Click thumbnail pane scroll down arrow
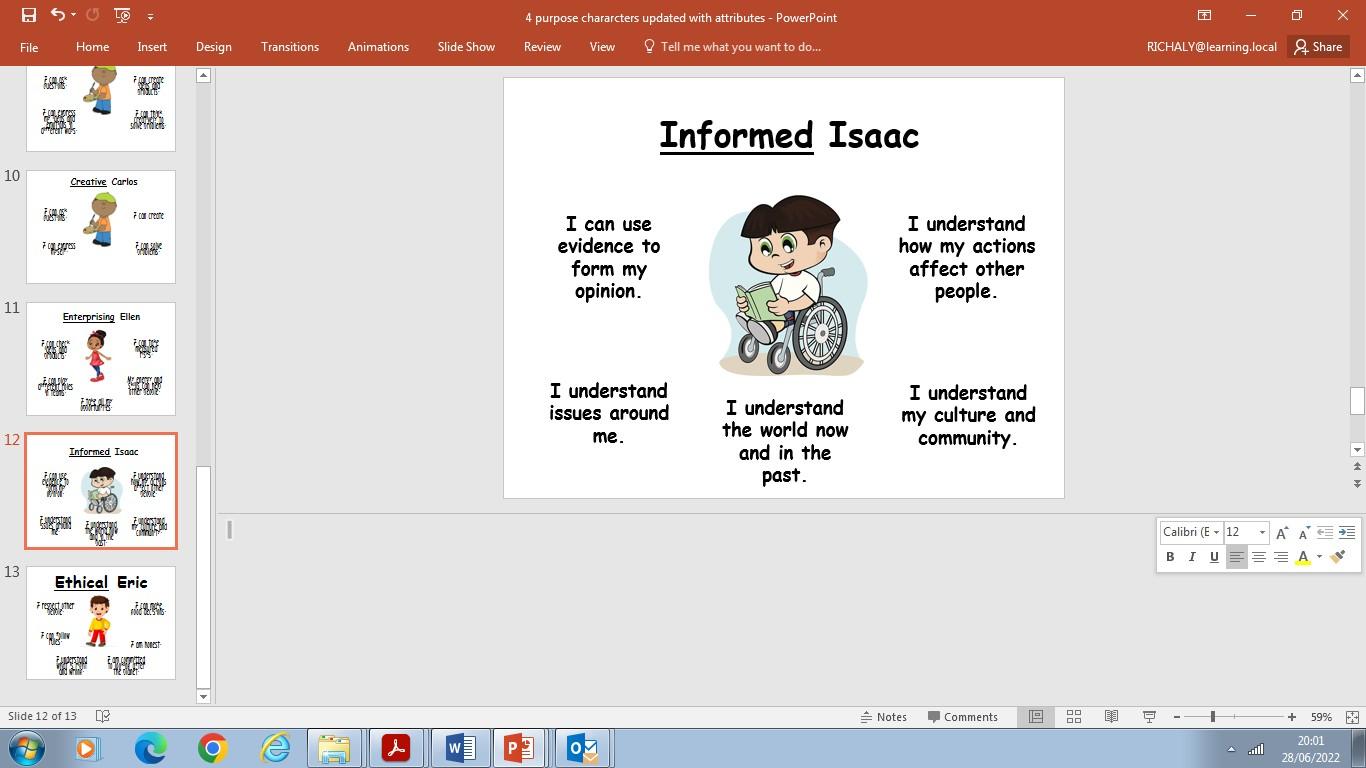The width and height of the screenshot is (1366, 768). (x=203, y=696)
